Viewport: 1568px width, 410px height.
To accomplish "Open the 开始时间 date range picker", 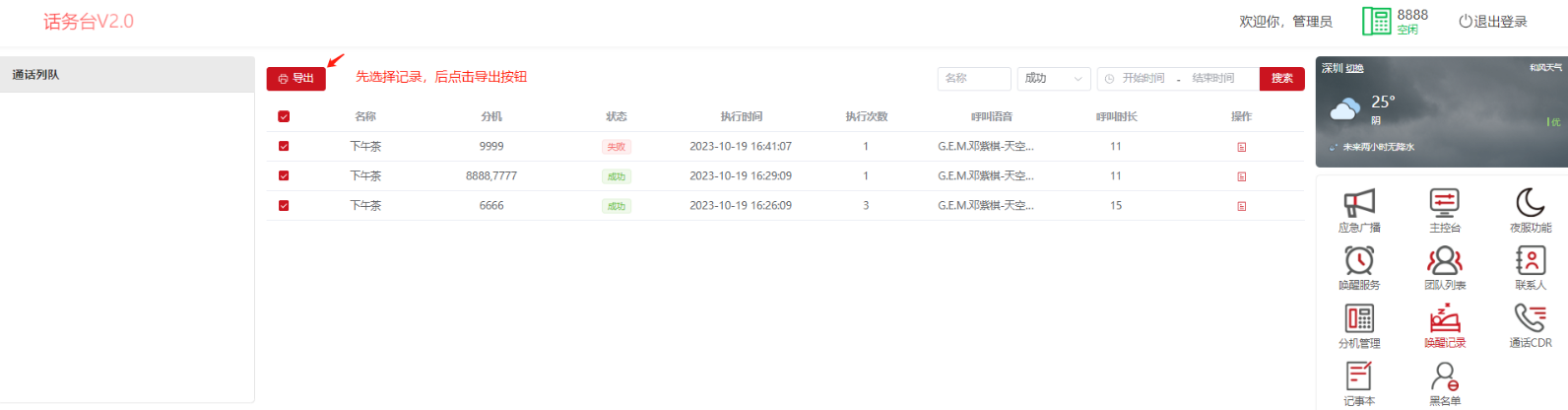I will tap(1143, 79).
